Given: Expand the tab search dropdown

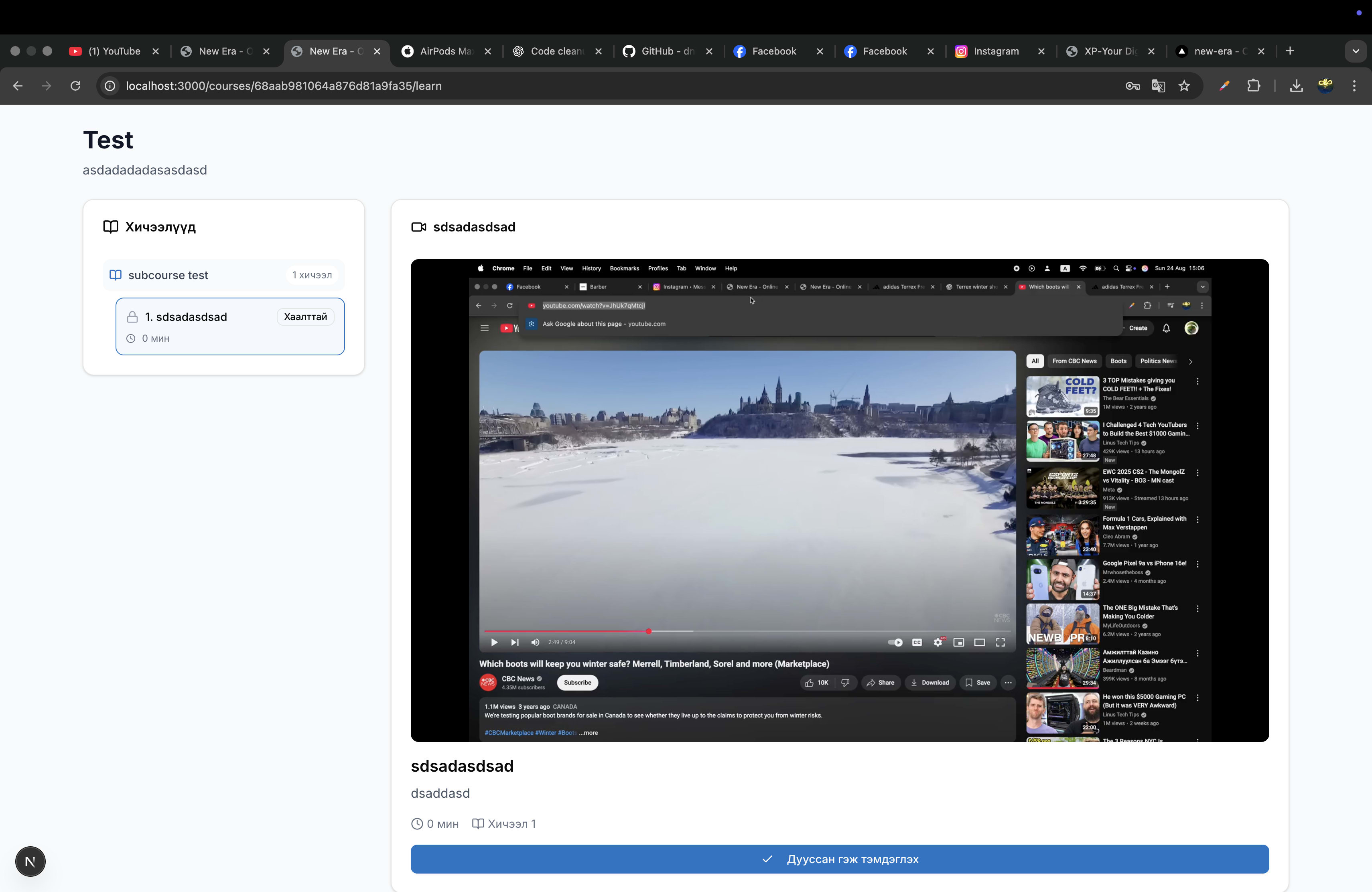Looking at the screenshot, I should 1355,51.
